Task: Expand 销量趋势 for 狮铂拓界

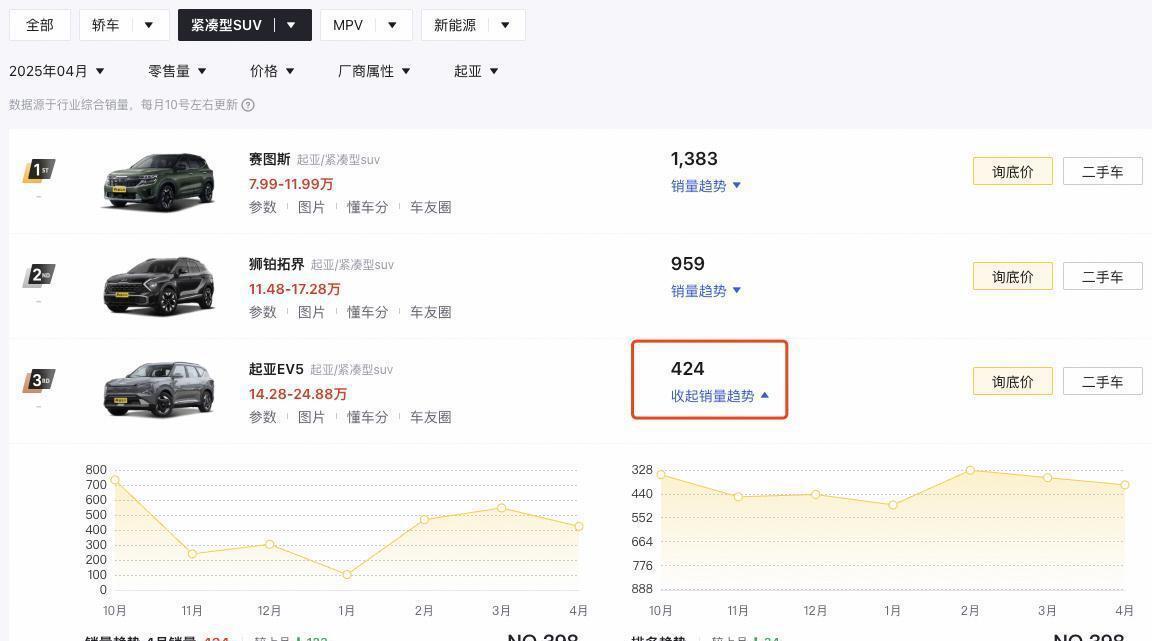Action: click(706, 291)
